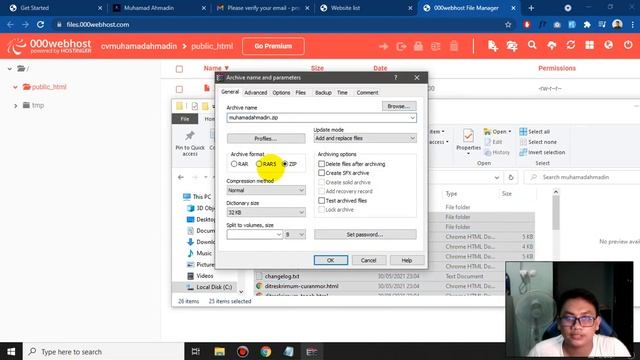This screenshot has width=640, height=360.
Task: Click the Set password... button
Action: click(365, 234)
